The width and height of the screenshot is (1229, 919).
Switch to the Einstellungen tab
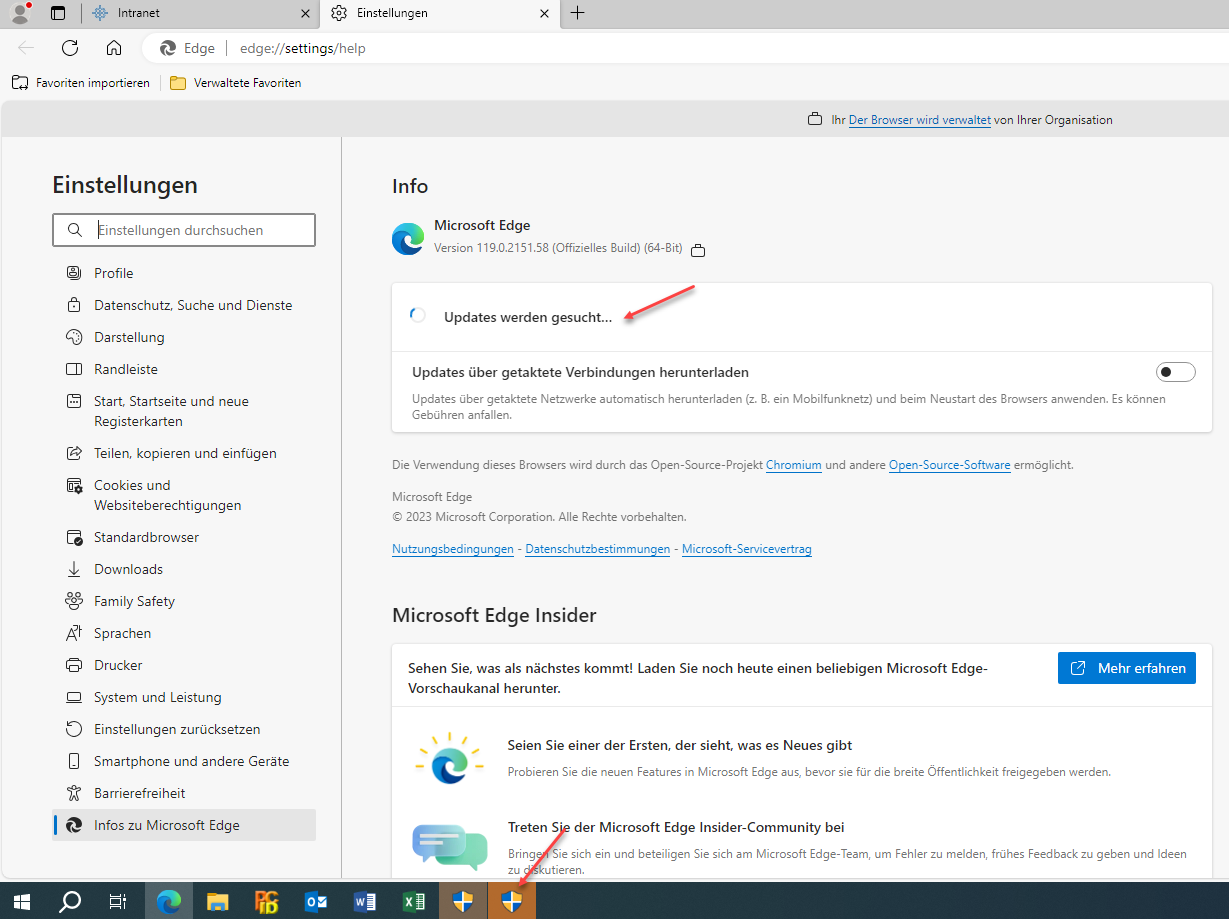440,13
